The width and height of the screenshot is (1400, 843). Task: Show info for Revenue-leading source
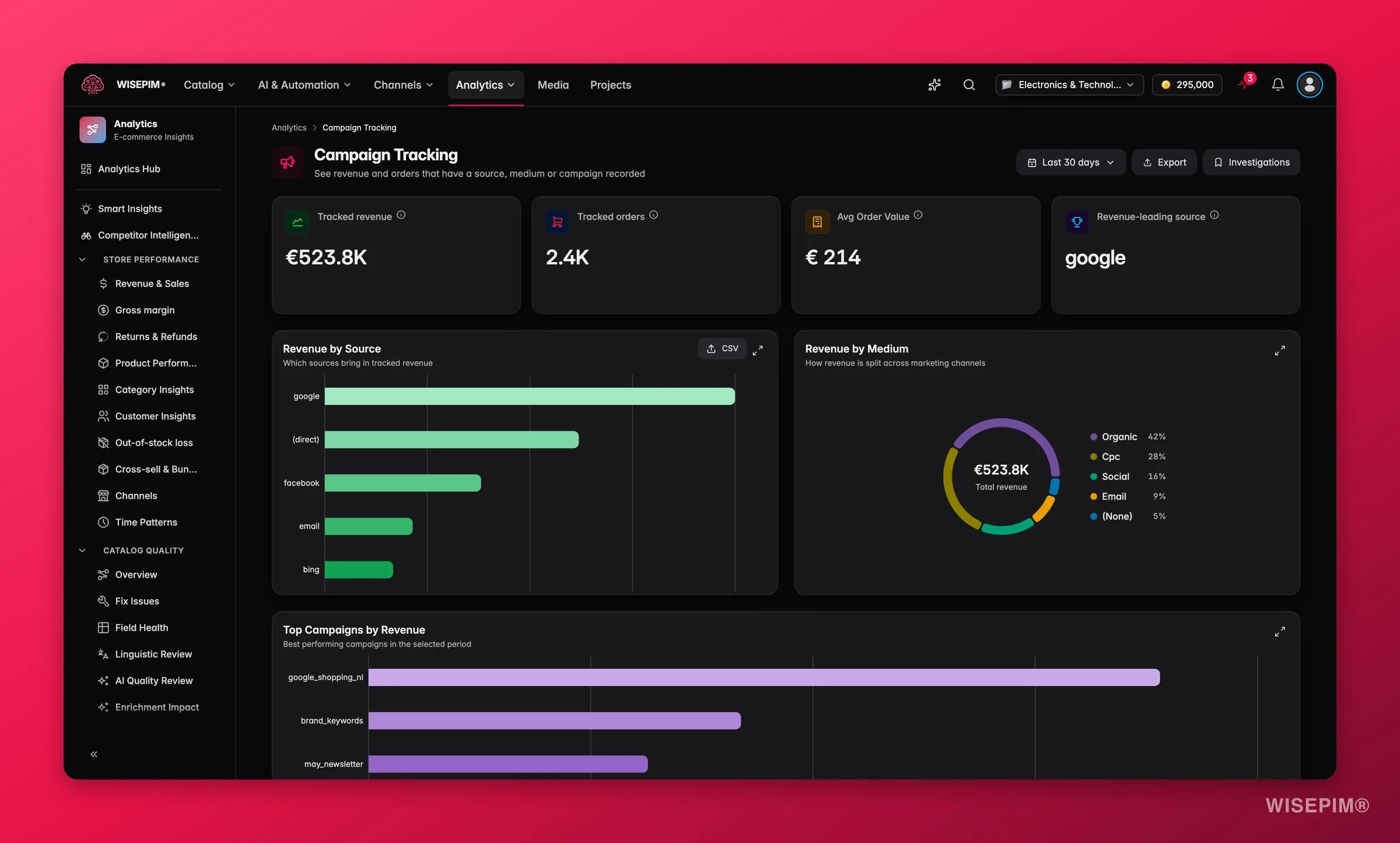pos(1214,215)
